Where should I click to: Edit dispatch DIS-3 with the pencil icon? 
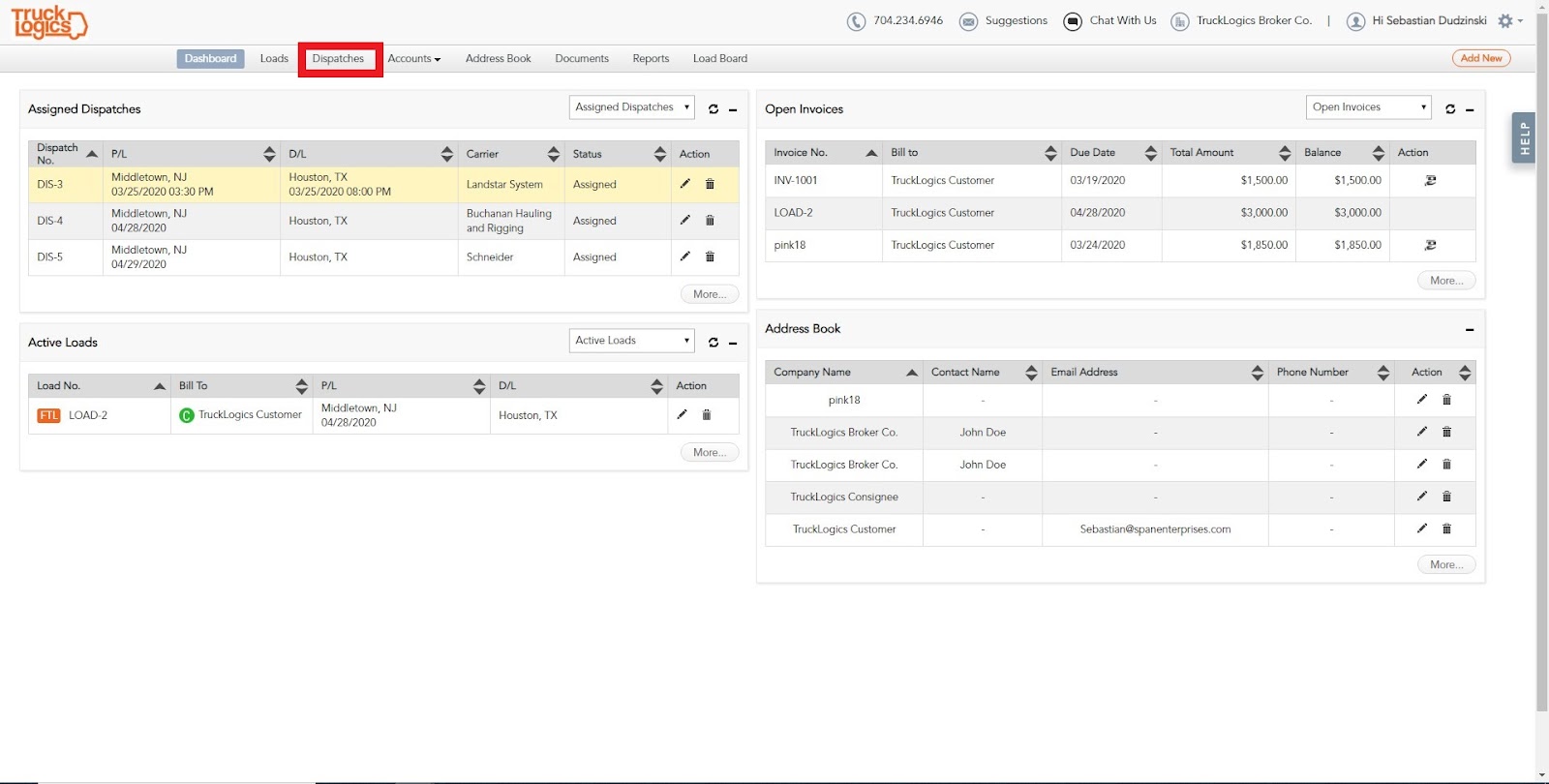point(684,184)
